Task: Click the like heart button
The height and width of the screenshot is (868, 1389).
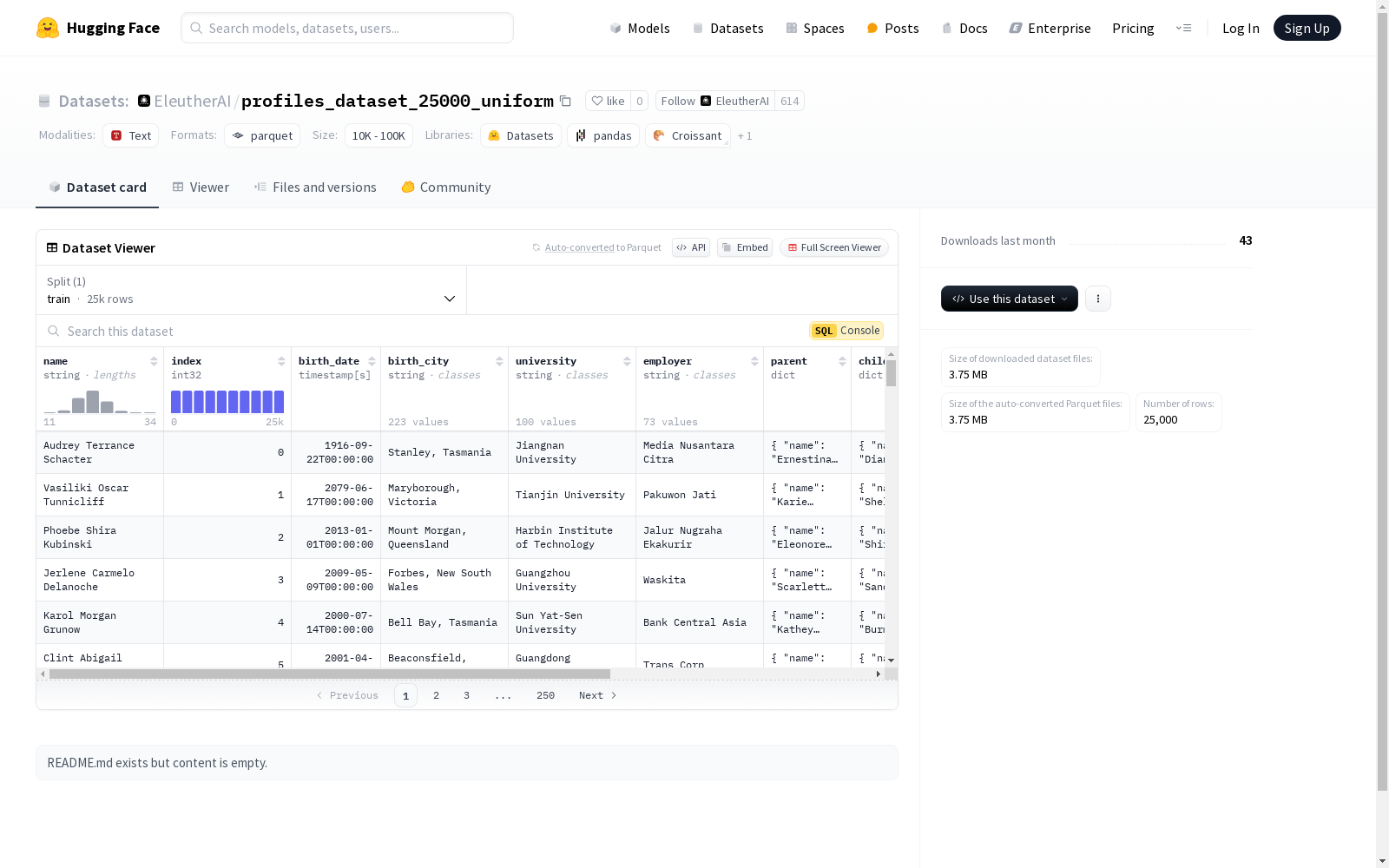Action: (608, 101)
